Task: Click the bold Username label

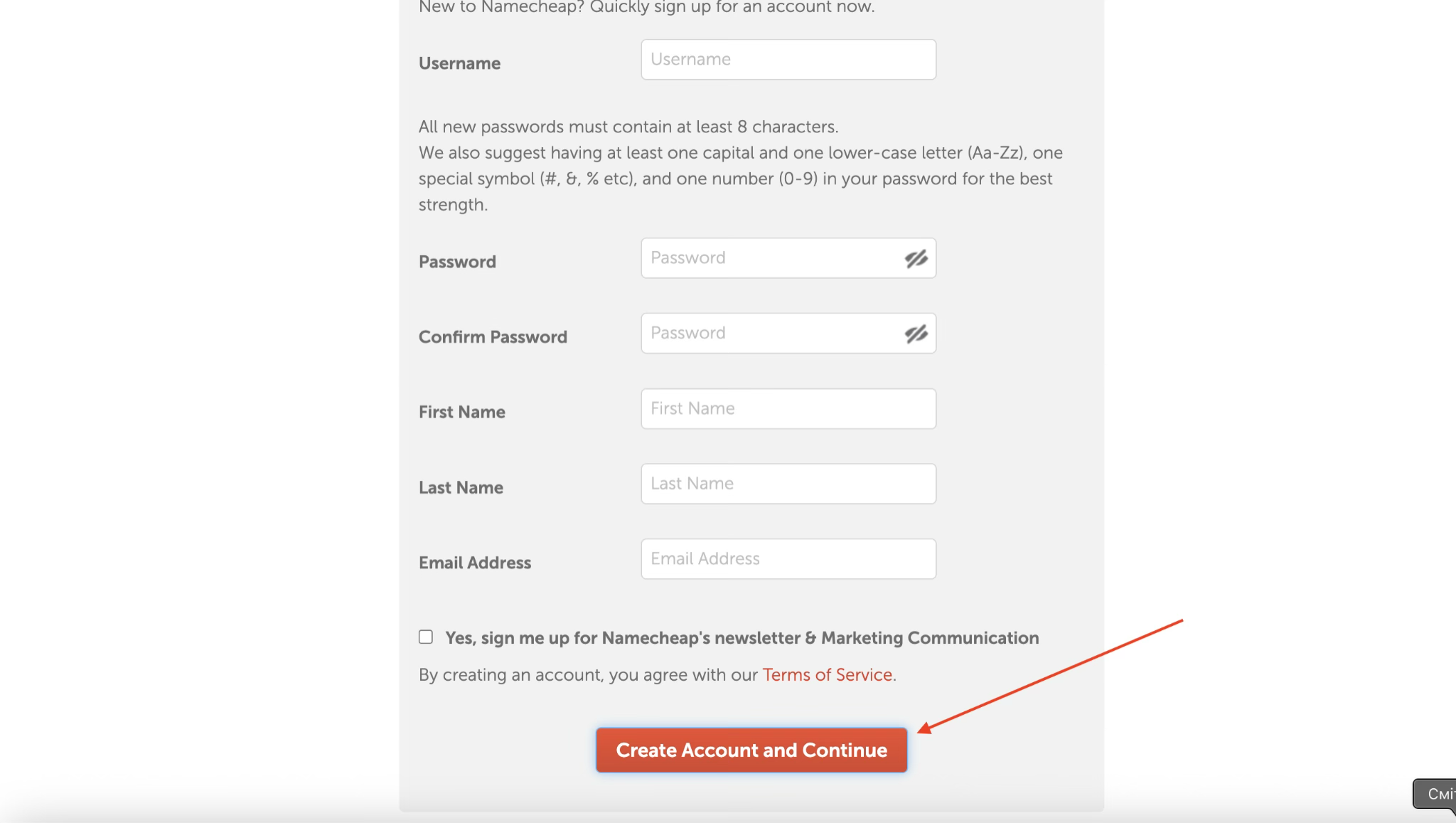Action: (x=459, y=63)
